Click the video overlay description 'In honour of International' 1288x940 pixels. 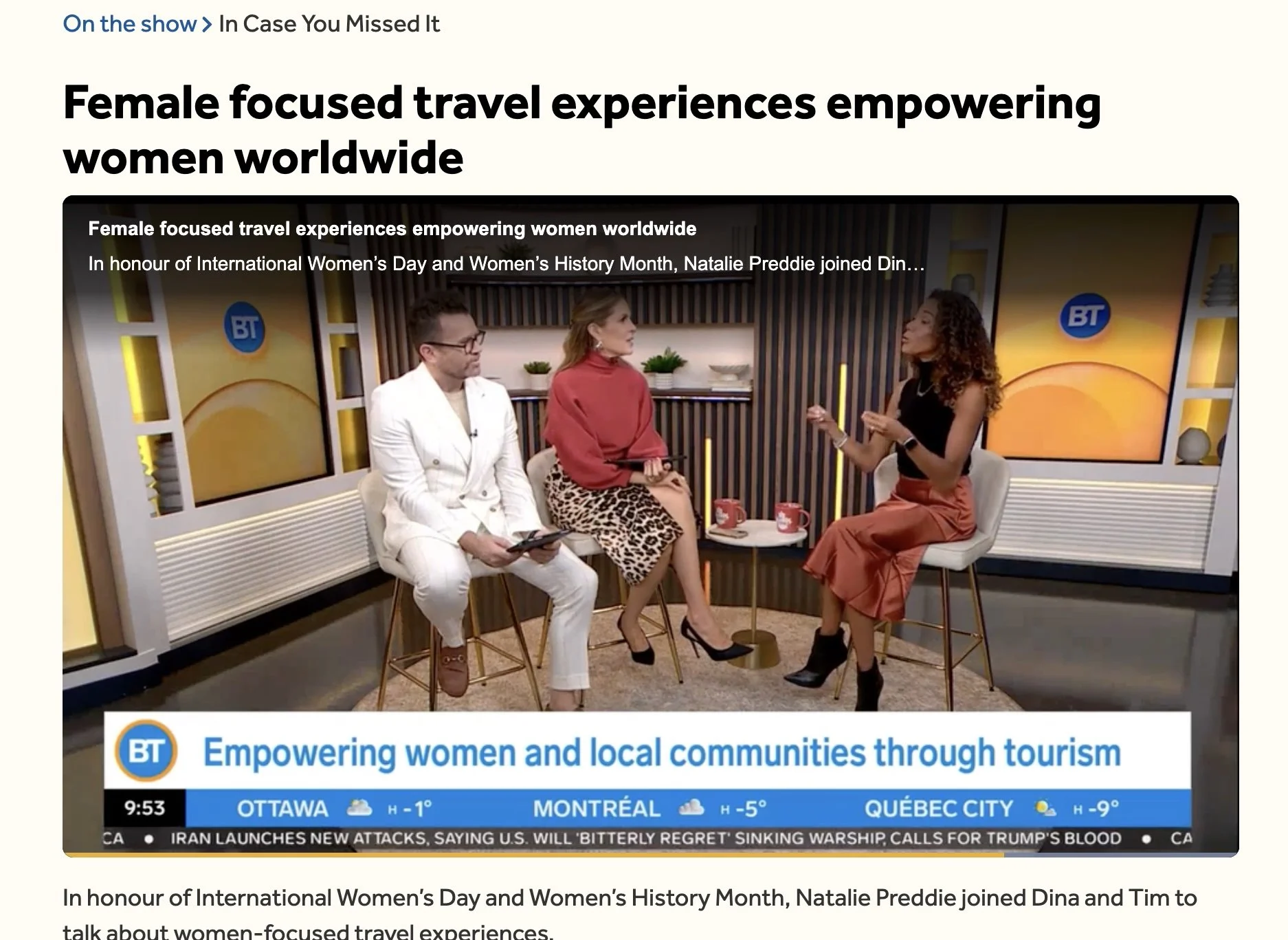point(506,263)
